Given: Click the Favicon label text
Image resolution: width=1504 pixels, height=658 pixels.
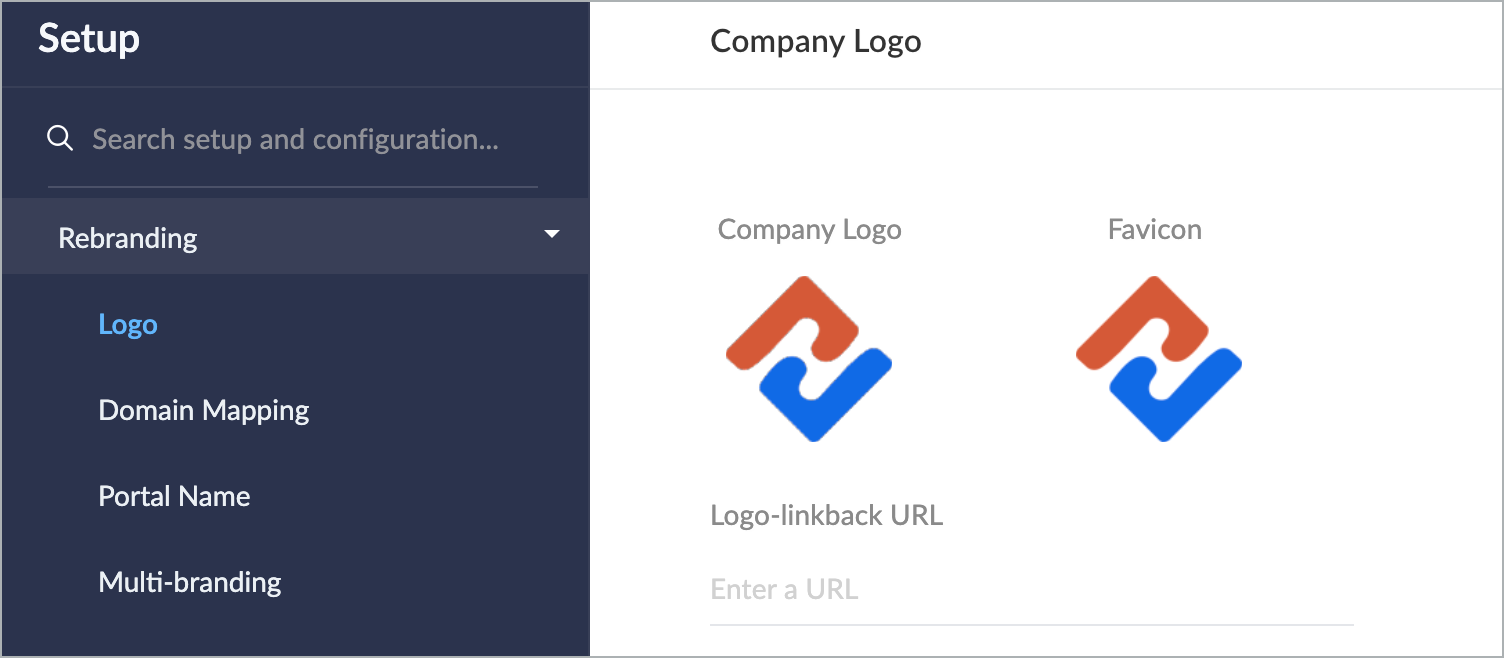Looking at the screenshot, I should pos(1154,230).
